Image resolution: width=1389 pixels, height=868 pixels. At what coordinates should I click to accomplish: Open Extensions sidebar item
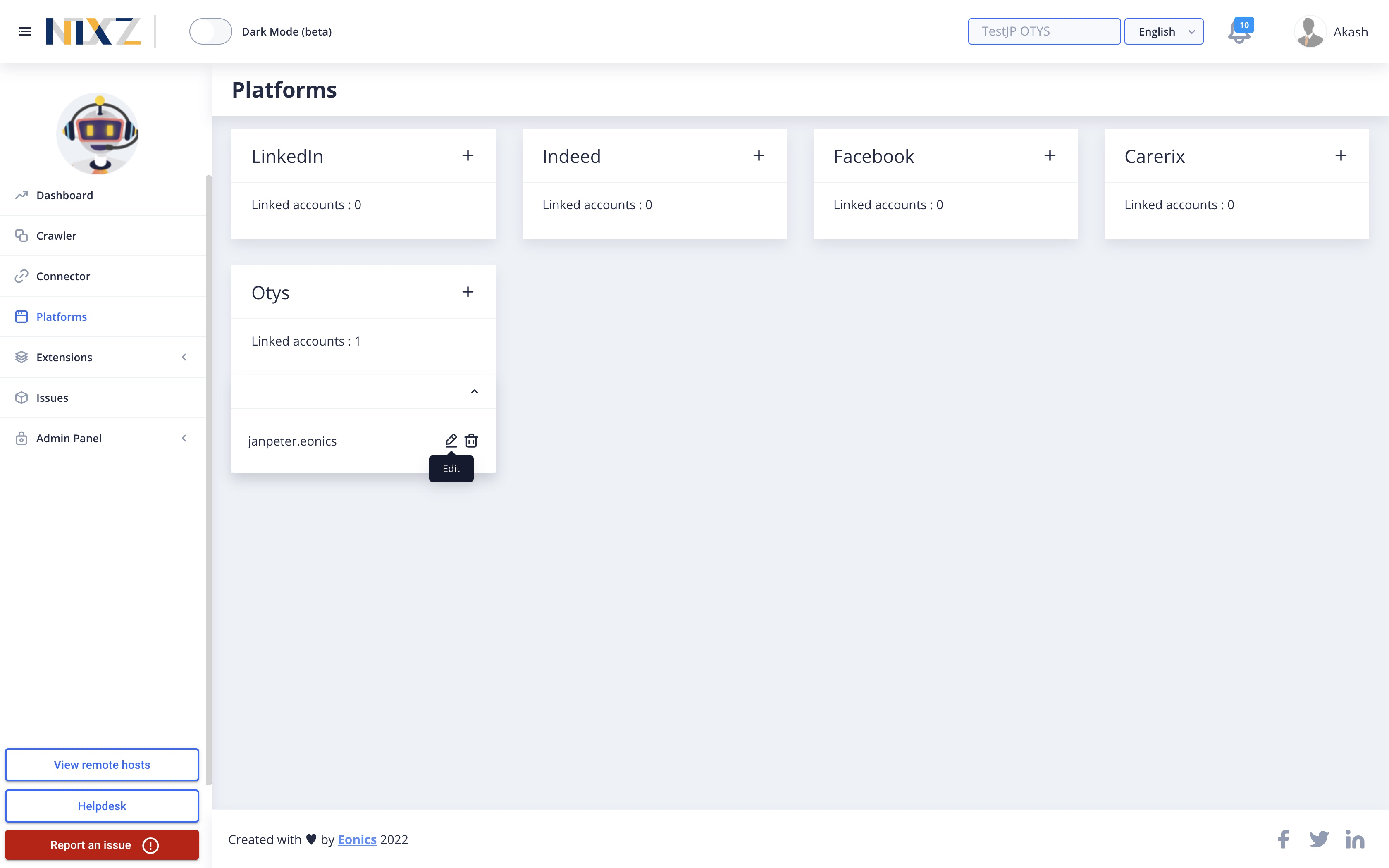tap(103, 357)
